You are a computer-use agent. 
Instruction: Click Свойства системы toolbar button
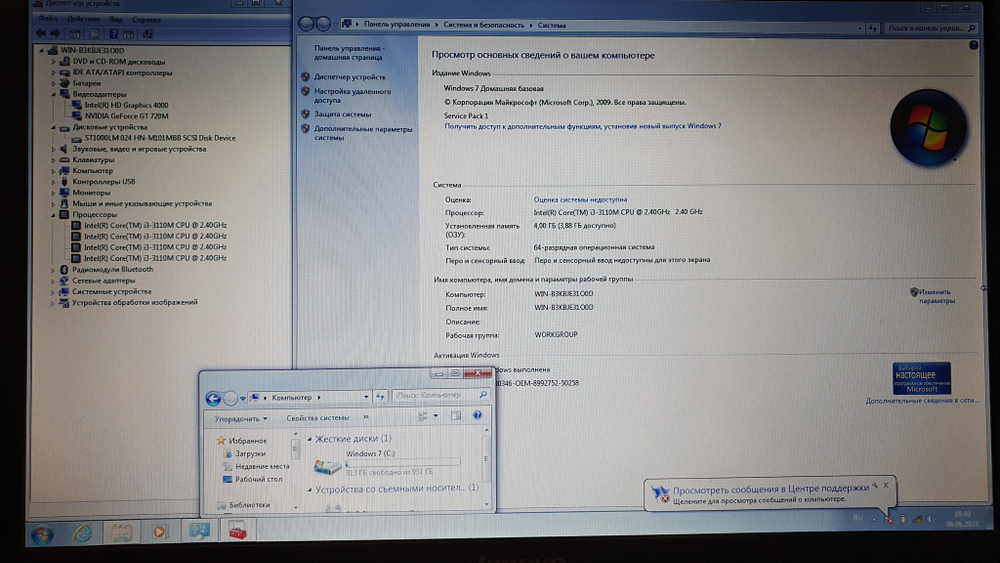click(318, 418)
